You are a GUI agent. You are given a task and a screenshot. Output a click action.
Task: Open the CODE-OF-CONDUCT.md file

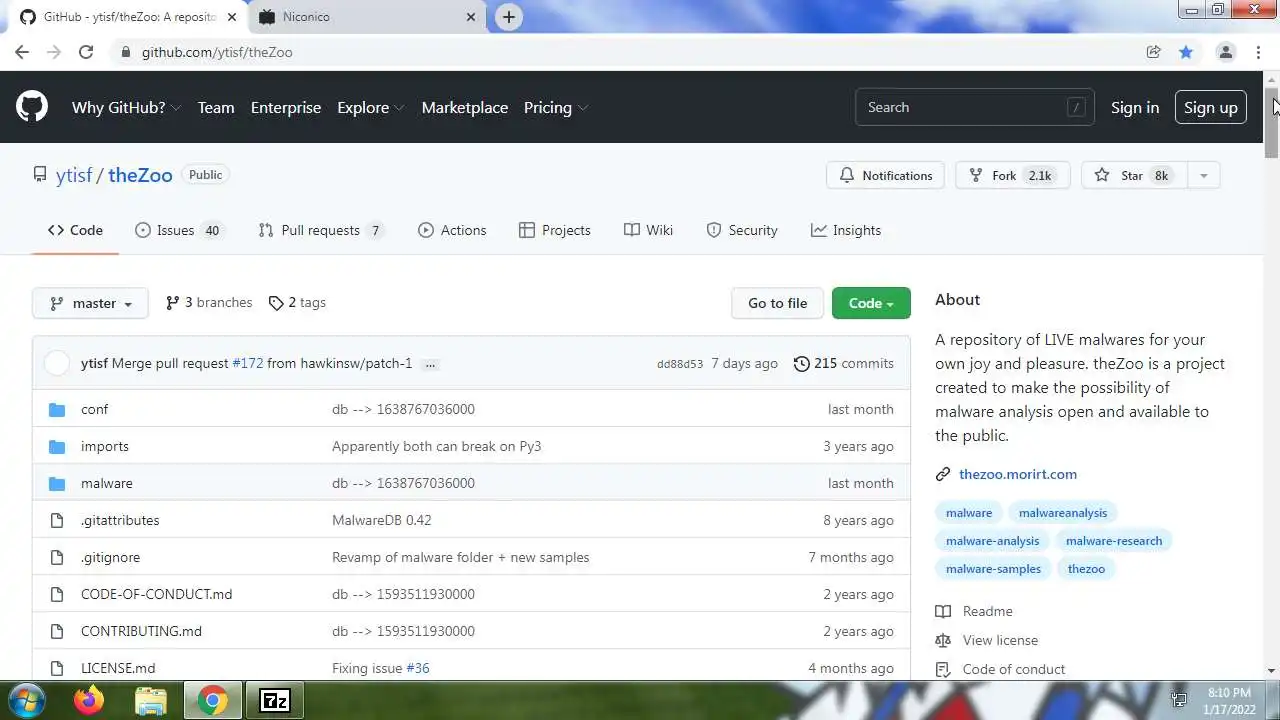tap(156, 595)
